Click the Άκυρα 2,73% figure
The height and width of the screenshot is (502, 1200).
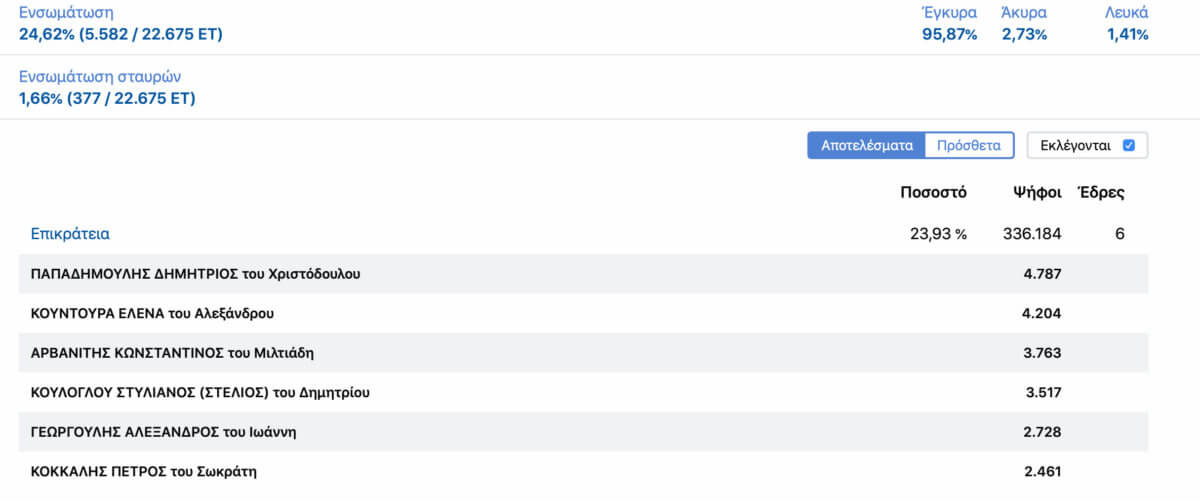click(x=1024, y=24)
